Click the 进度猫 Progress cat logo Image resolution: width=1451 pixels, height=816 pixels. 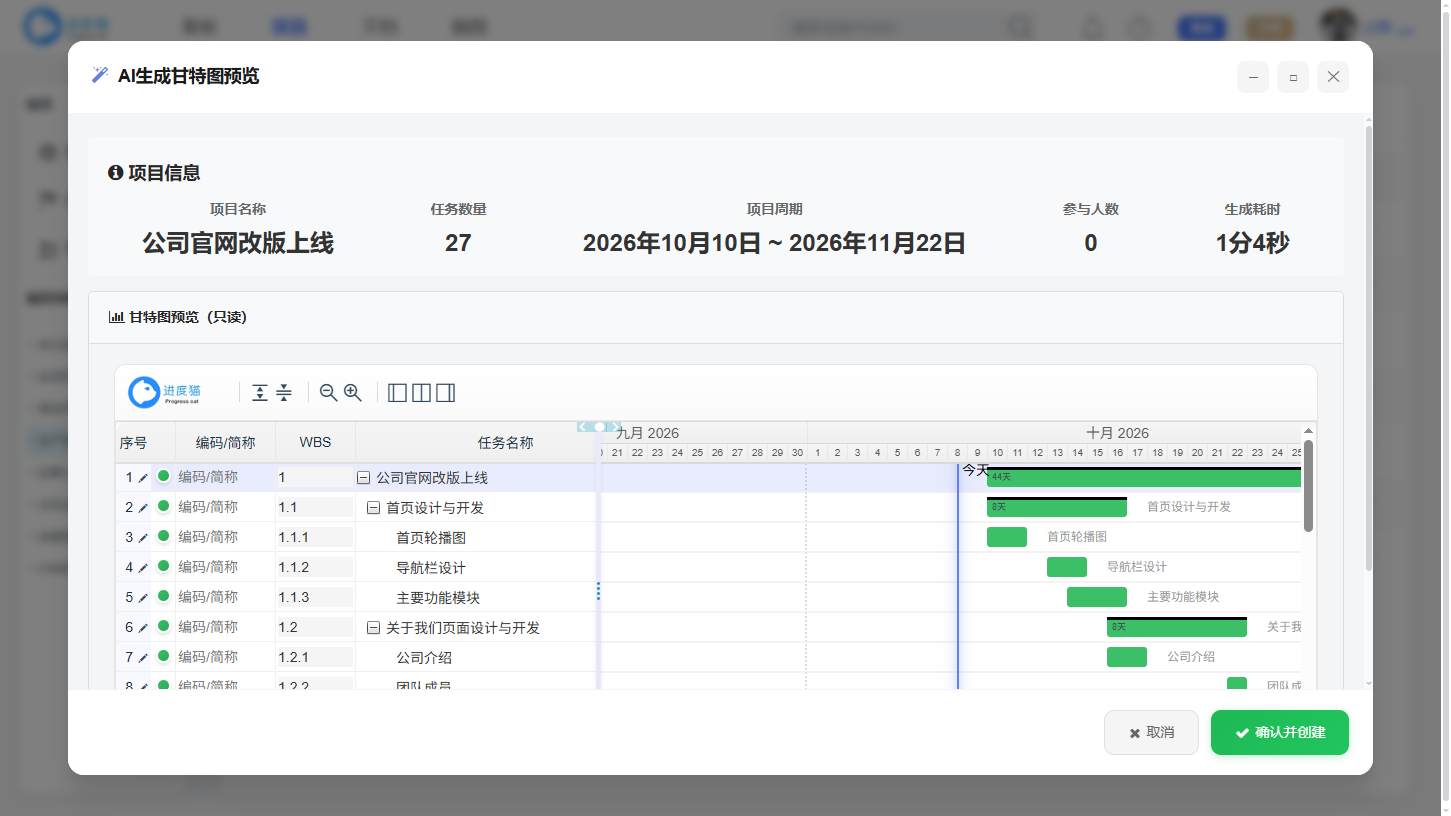pyautogui.click(x=165, y=393)
